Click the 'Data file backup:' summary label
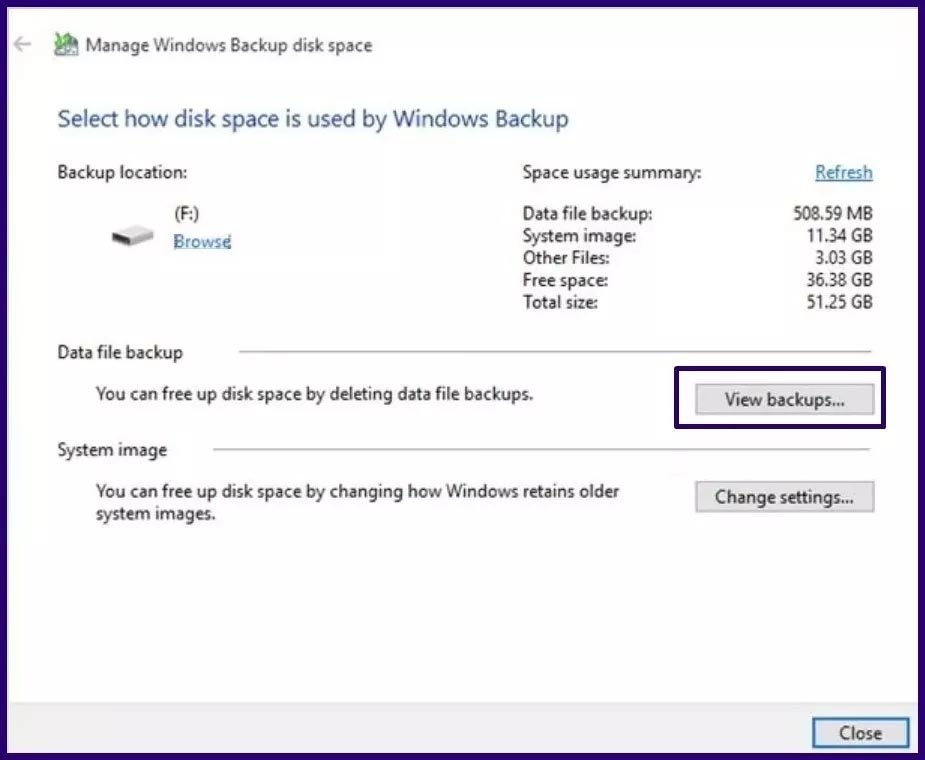The width and height of the screenshot is (925, 760). pyautogui.click(x=588, y=213)
